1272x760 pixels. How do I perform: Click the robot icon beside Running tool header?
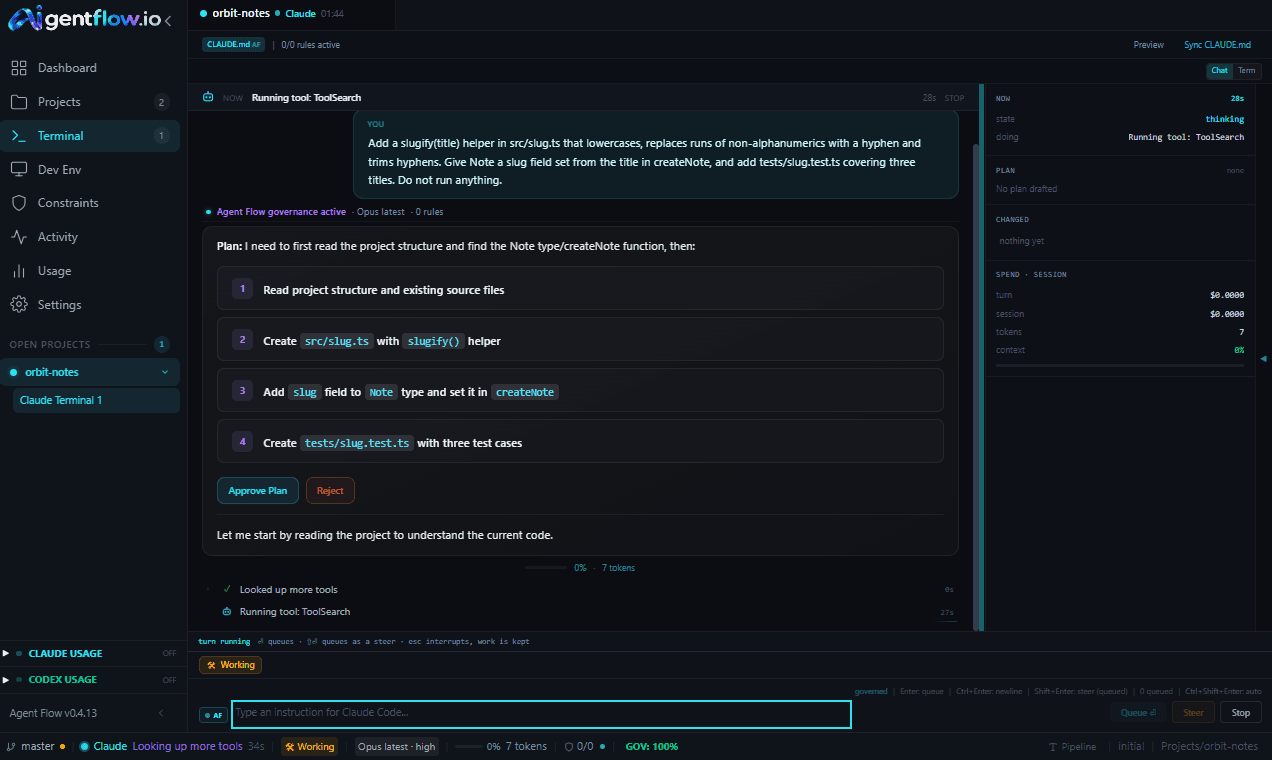tap(208, 98)
